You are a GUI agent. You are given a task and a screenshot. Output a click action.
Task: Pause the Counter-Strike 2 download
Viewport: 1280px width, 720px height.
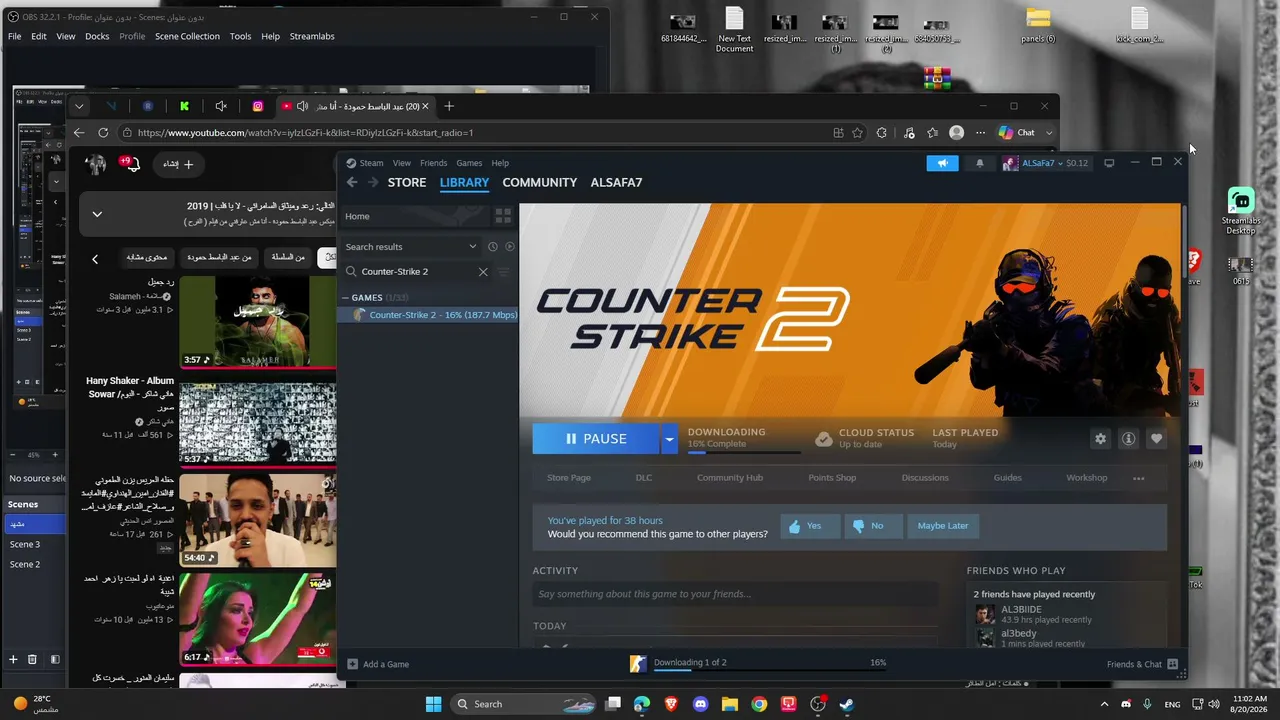click(596, 439)
